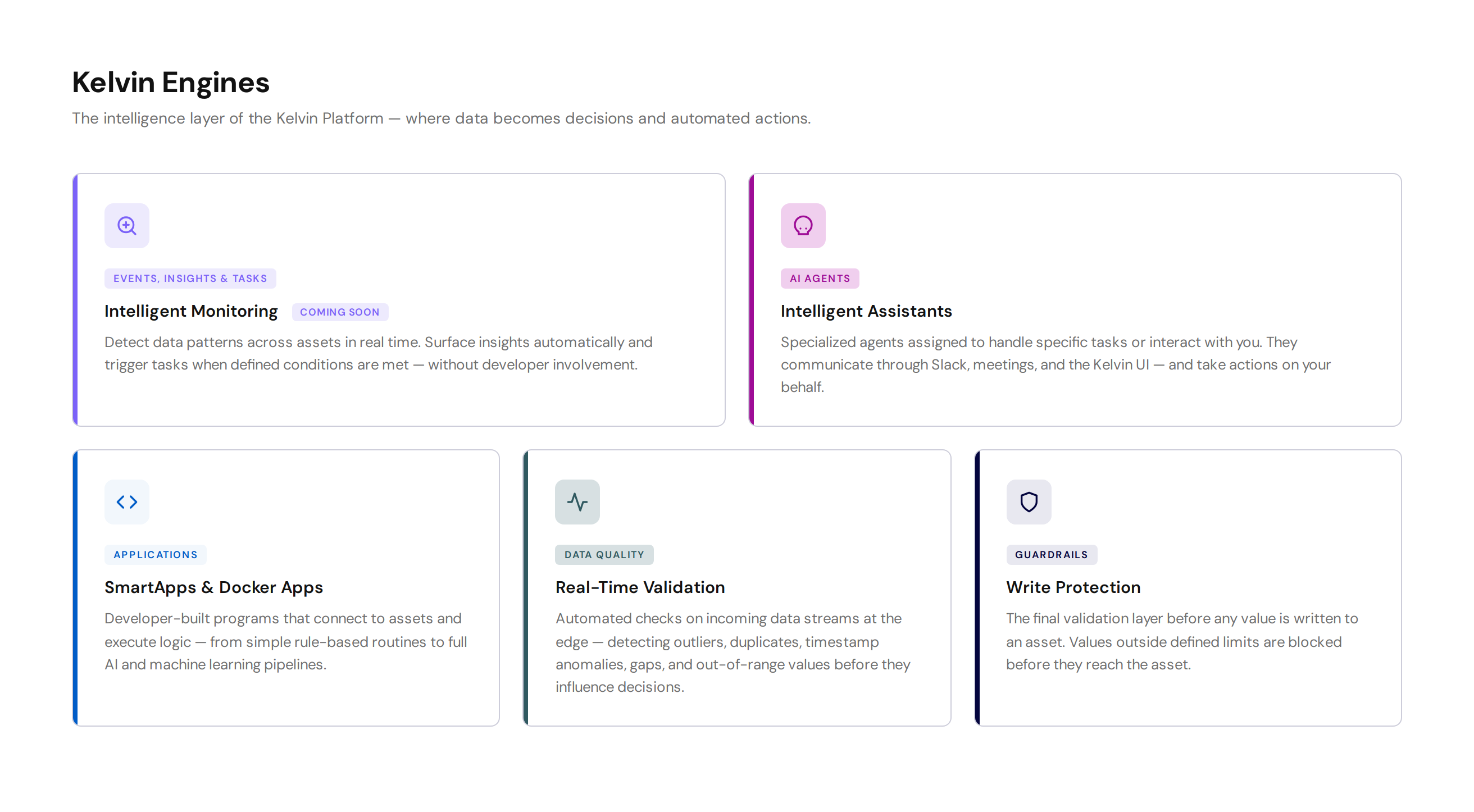Open the Real-Time Validation heading
The height and width of the screenshot is (812, 1474).
(640, 587)
